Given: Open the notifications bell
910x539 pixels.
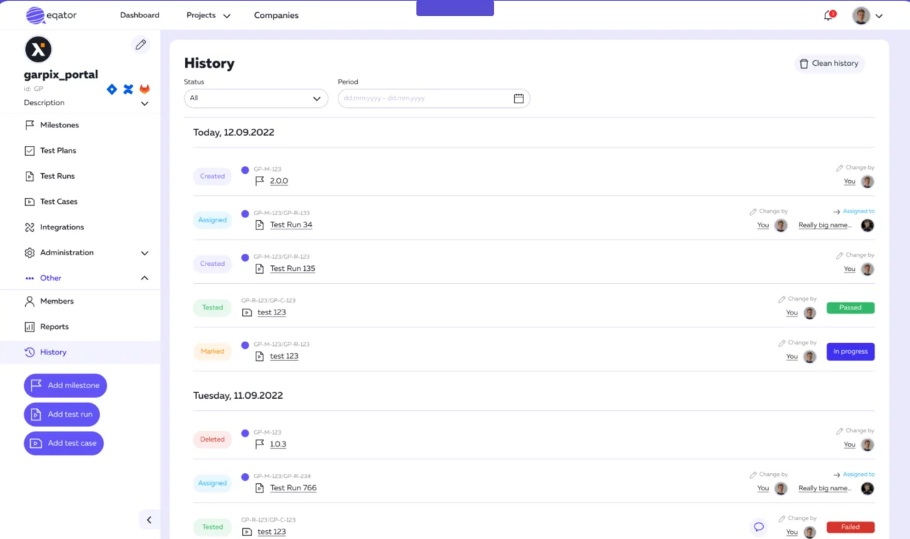Looking at the screenshot, I should point(829,16).
